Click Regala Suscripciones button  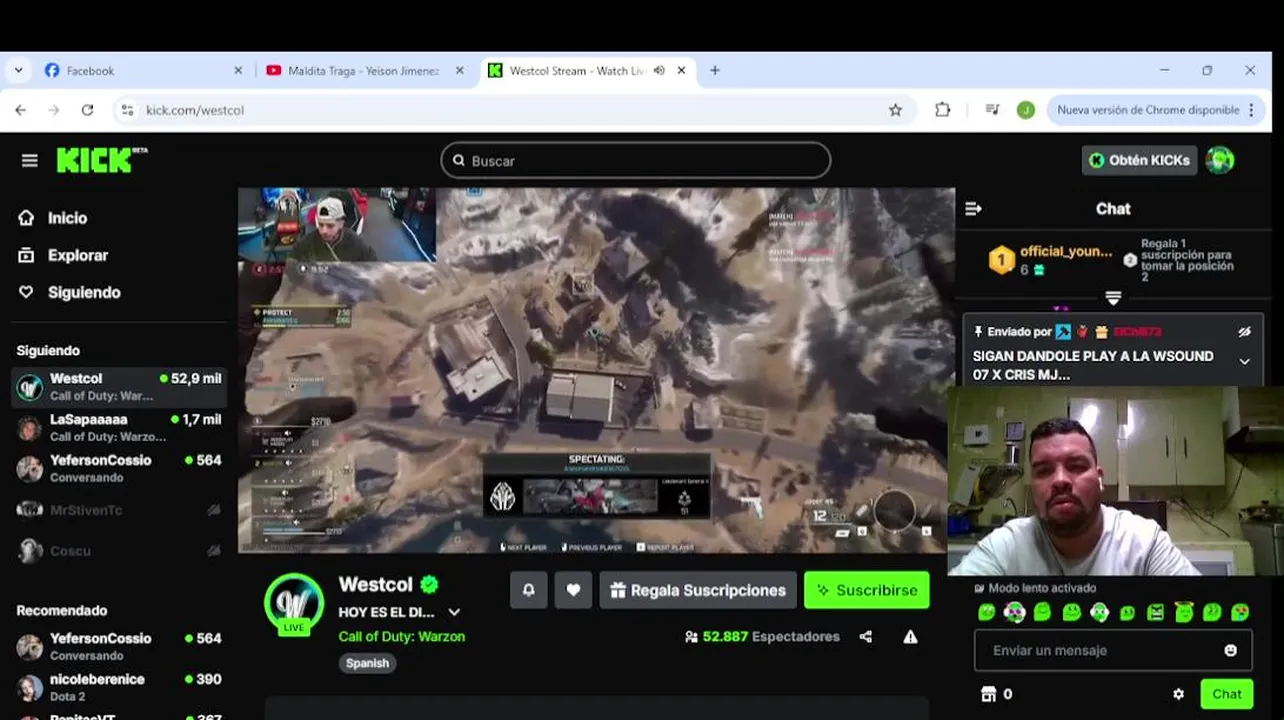tap(698, 590)
